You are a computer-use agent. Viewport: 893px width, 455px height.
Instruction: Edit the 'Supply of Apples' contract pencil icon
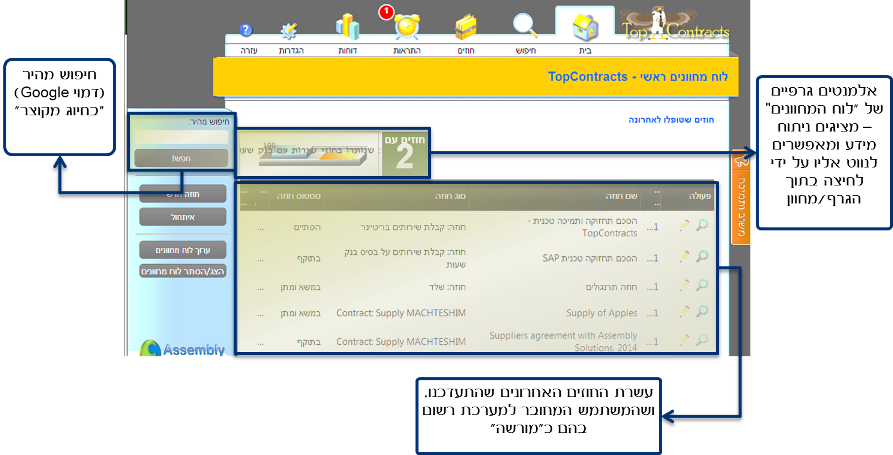685,311
